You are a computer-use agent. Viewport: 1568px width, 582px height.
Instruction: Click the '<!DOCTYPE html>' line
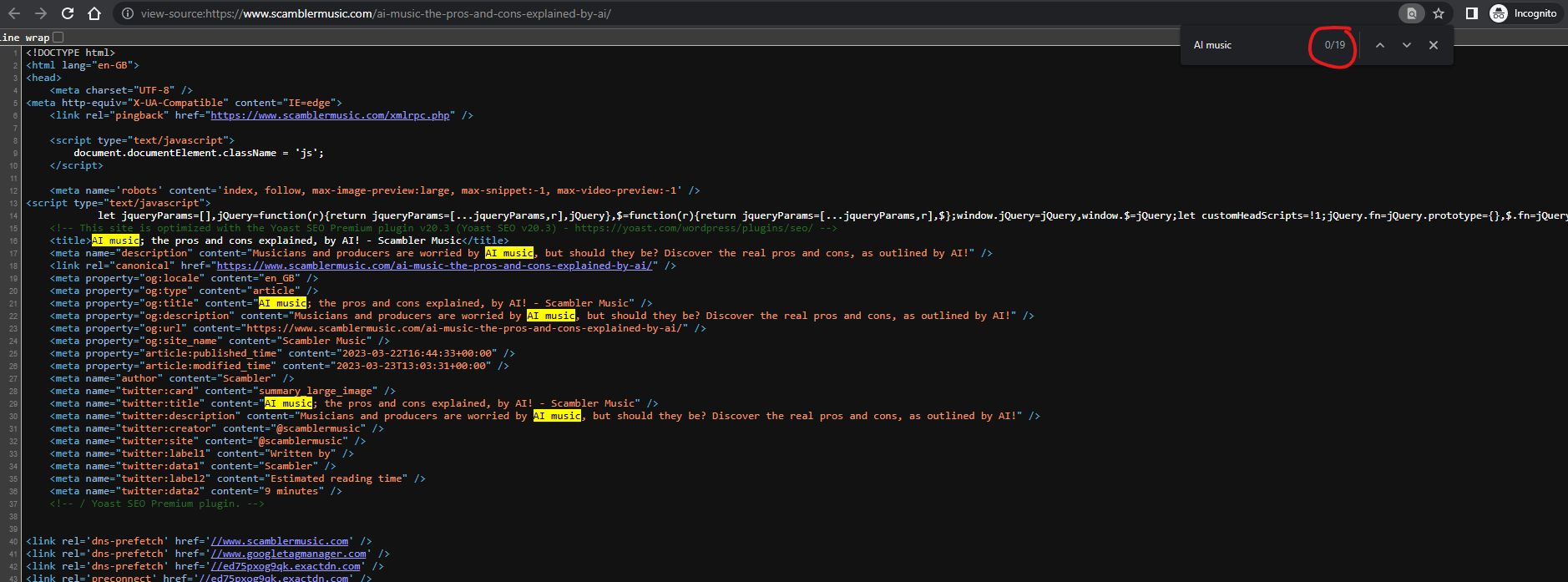(x=71, y=53)
